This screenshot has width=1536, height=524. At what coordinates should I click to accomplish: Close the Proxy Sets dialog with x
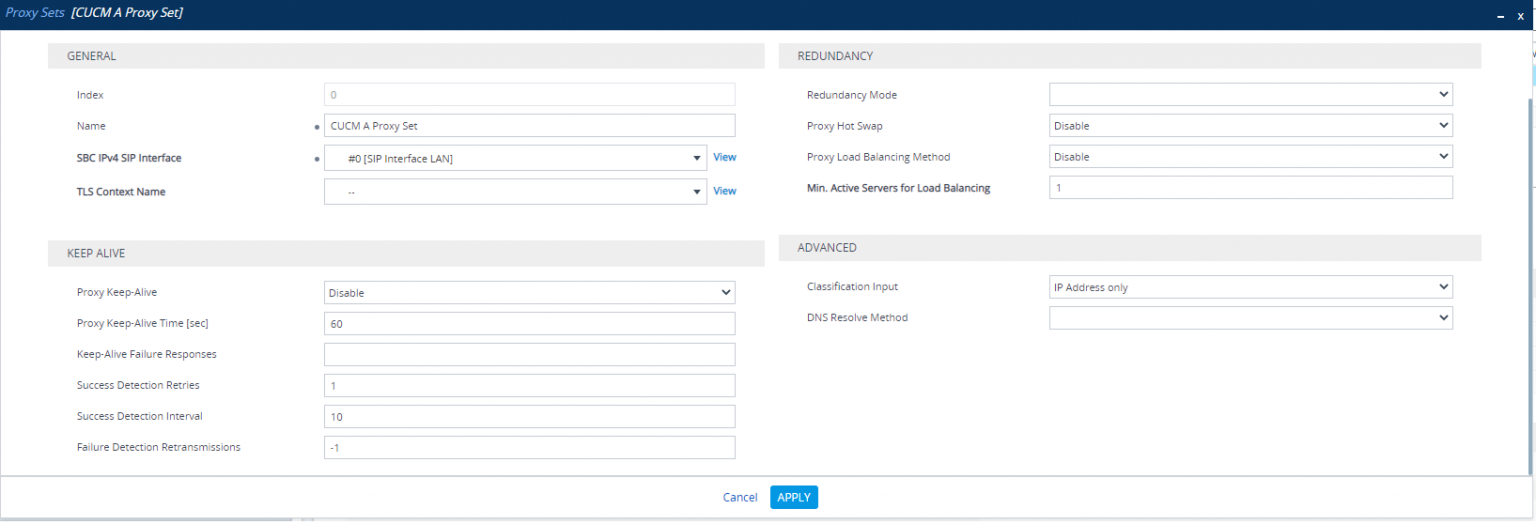coord(1520,16)
